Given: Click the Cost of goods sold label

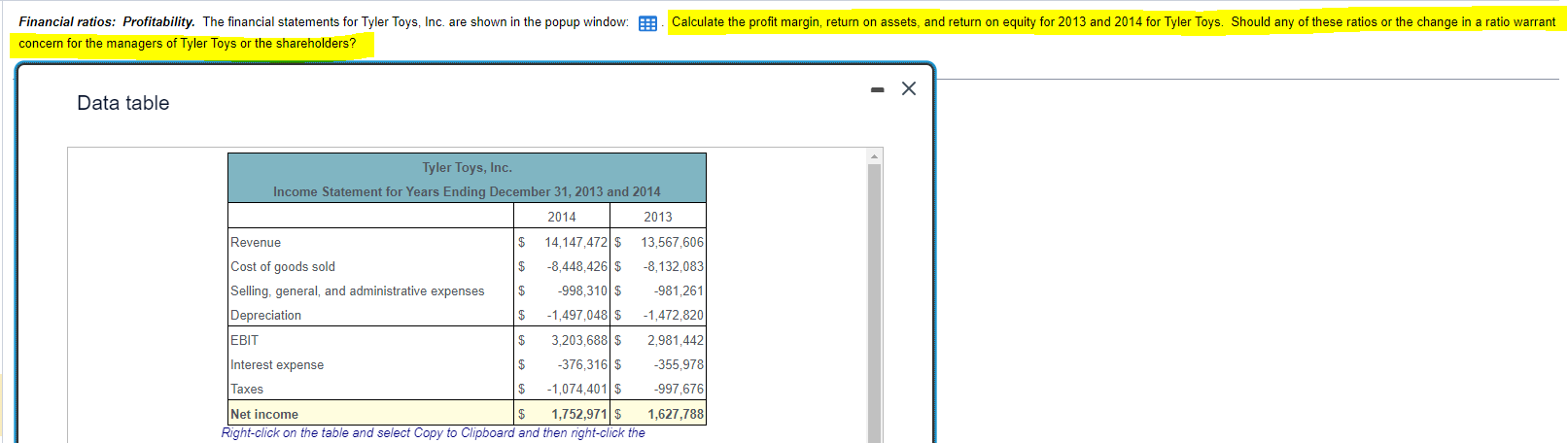Looking at the screenshot, I should click(x=283, y=266).
